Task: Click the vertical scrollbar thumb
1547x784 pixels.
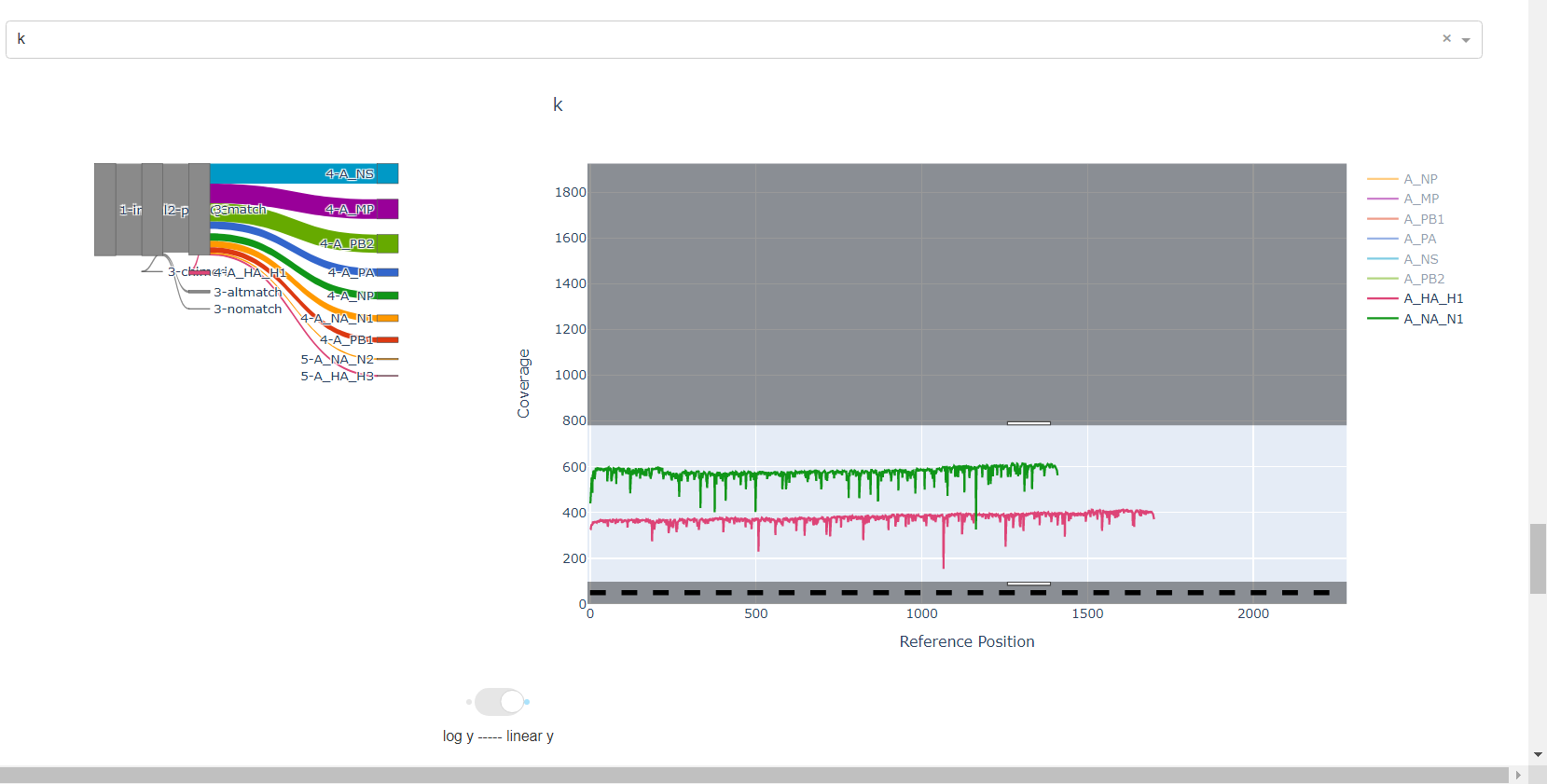Action: click(1538, 558)
